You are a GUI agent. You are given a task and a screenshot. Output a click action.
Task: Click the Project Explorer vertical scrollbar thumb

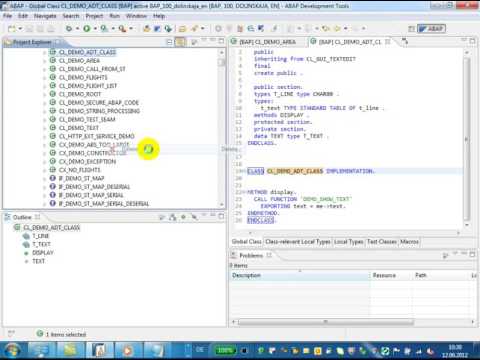(221, 62)
